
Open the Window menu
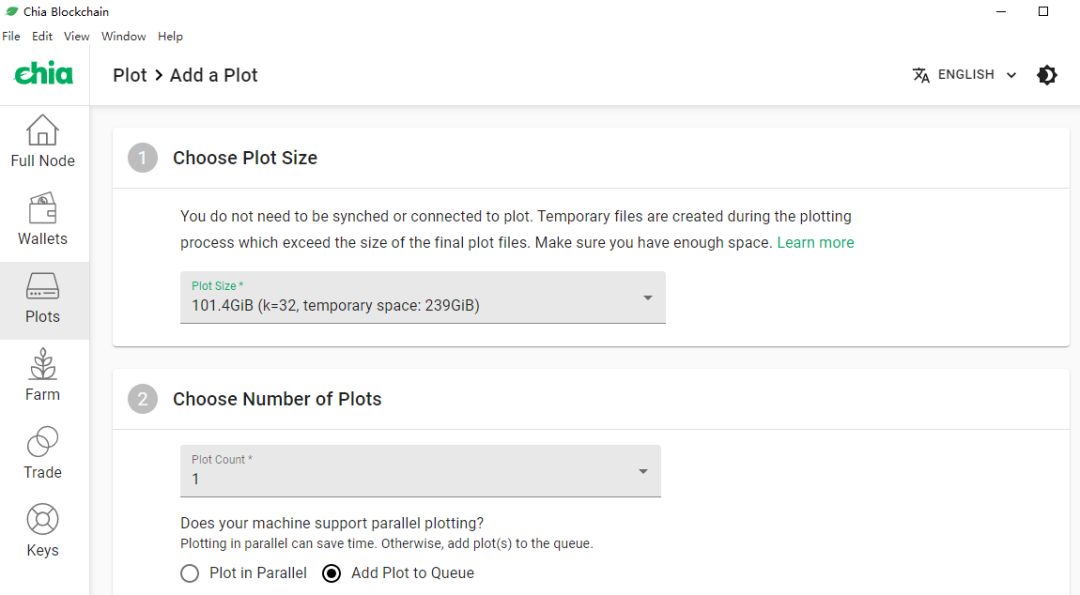point(123,36)
